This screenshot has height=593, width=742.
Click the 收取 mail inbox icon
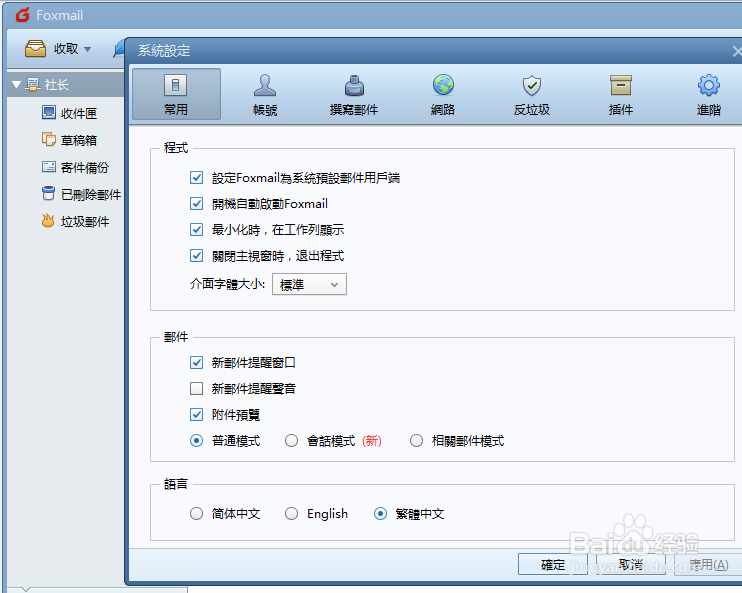(x=35, y=48)
